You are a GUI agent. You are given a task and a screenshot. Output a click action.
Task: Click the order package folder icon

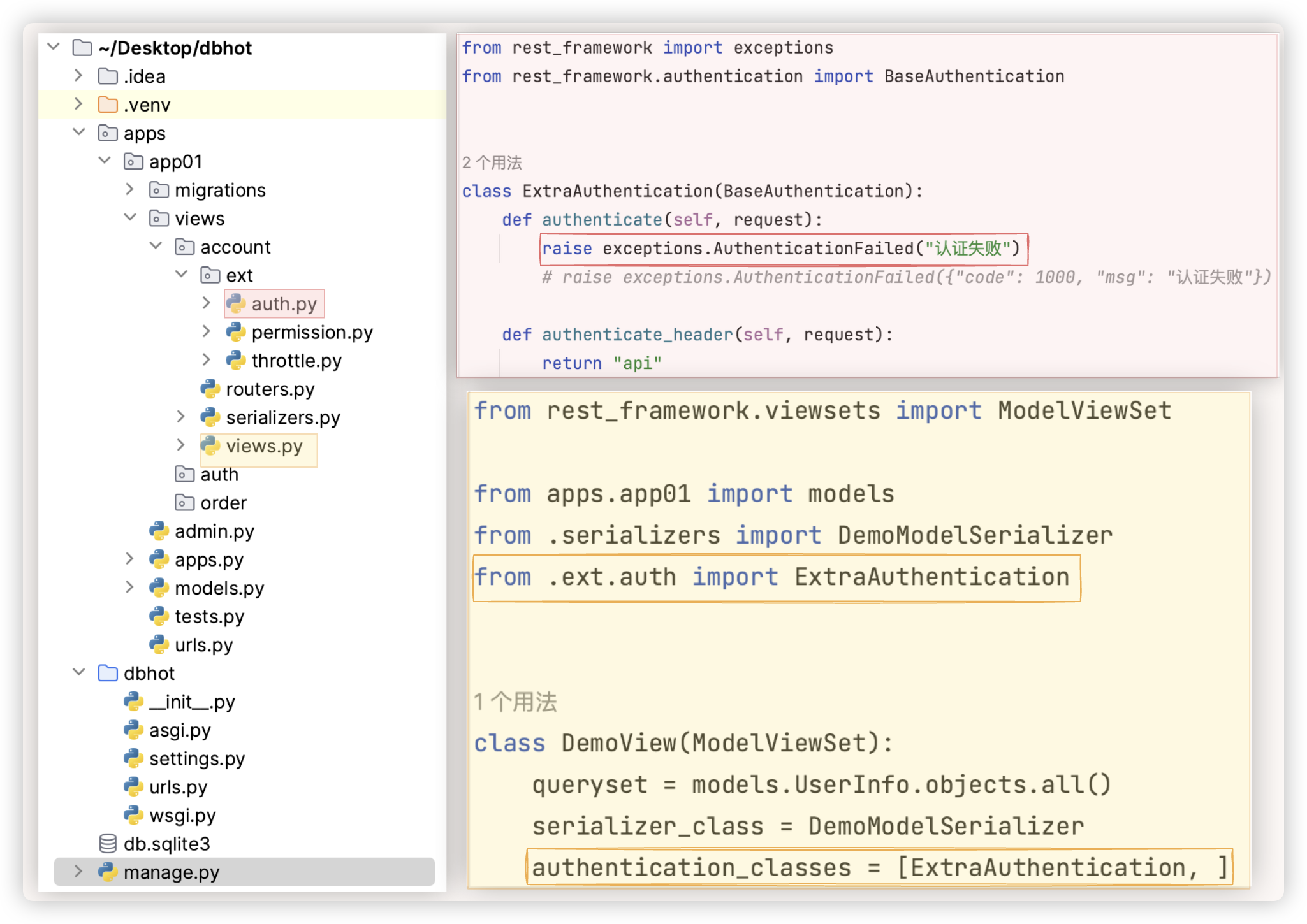point(184,503)
